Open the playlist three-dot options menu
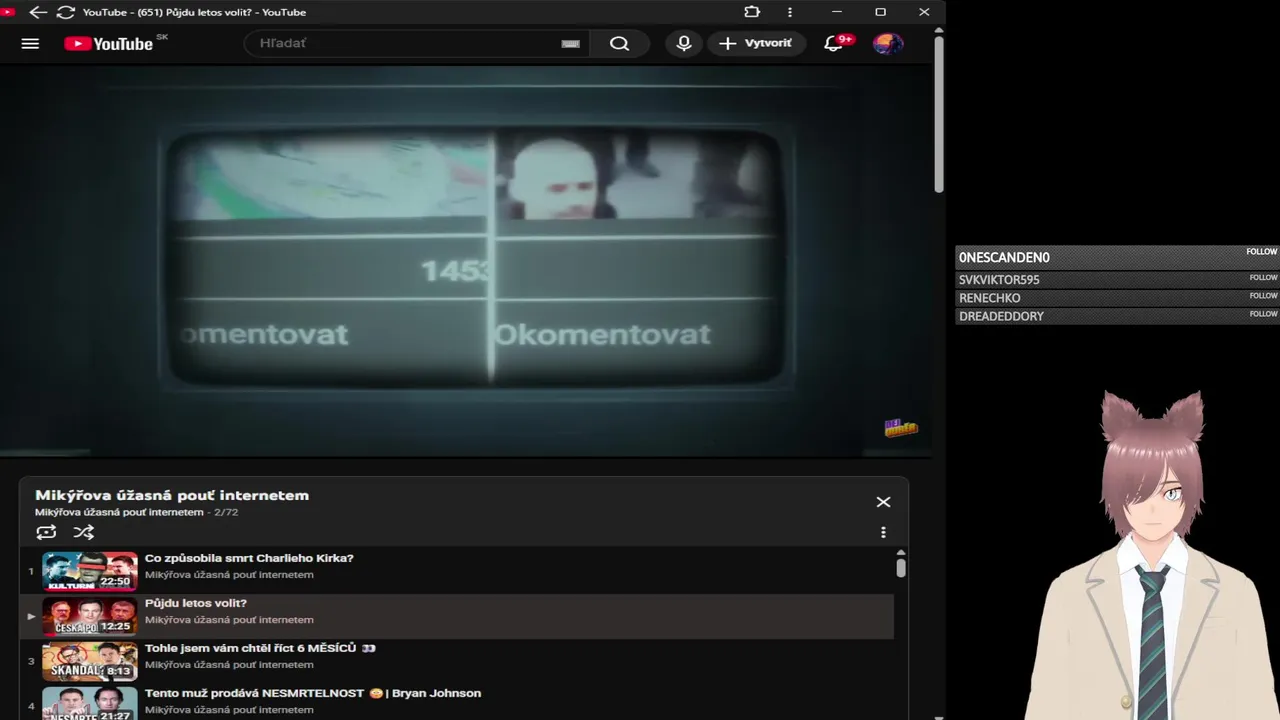Screen dimensions: 1280x720 pyautogui.click(x=883, y=533)
